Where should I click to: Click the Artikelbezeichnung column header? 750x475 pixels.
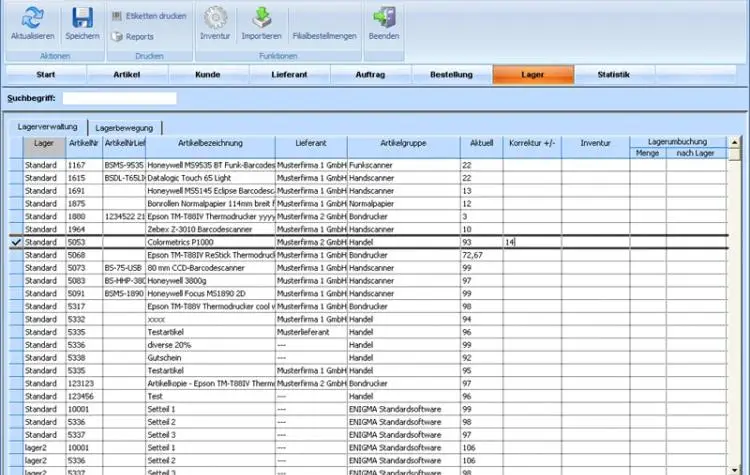pyautogui.click(x=209, y=143)
